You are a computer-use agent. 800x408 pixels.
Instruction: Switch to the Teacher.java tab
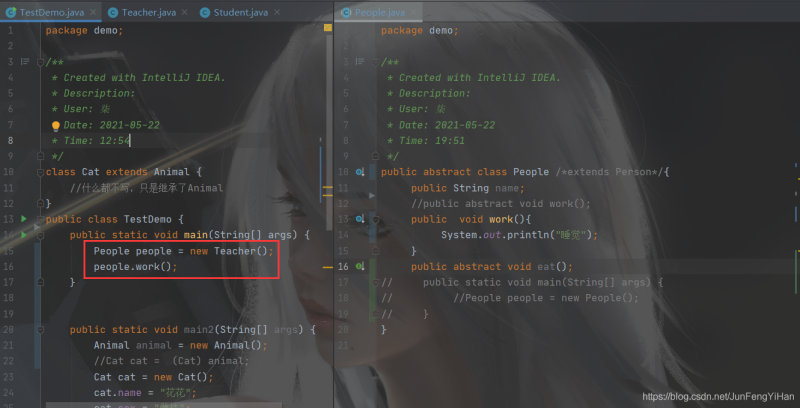(x=148, y=12)
